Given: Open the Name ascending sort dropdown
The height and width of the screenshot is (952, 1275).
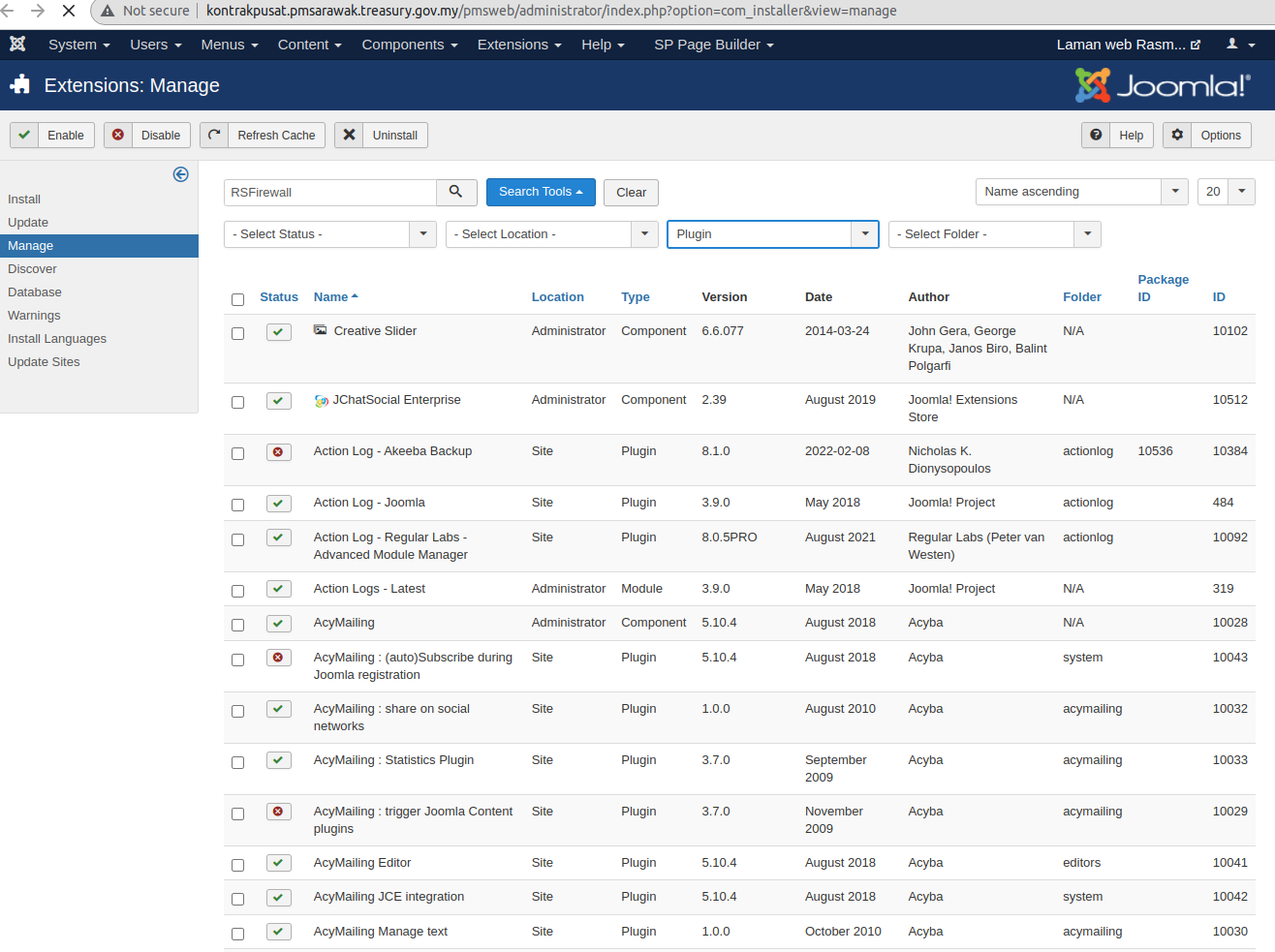Looking at the screenshot, I should click(1080, 192).
